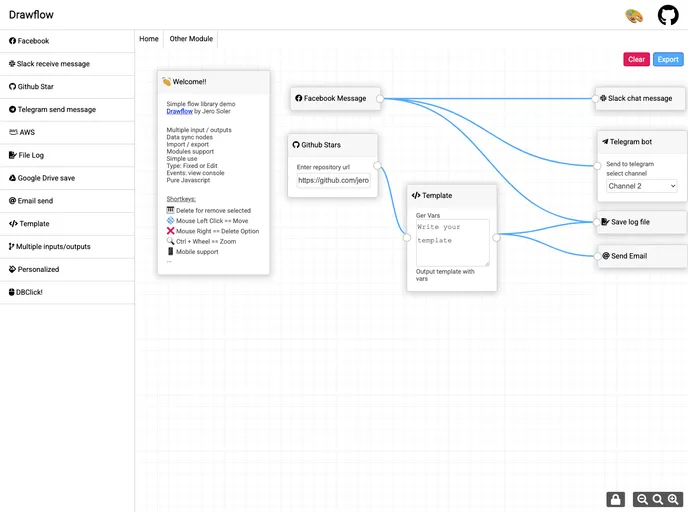The image size is (688, 512).
Task: Select Multiple inputs/outputs sidebar item
Action: (x=67, y=246)
